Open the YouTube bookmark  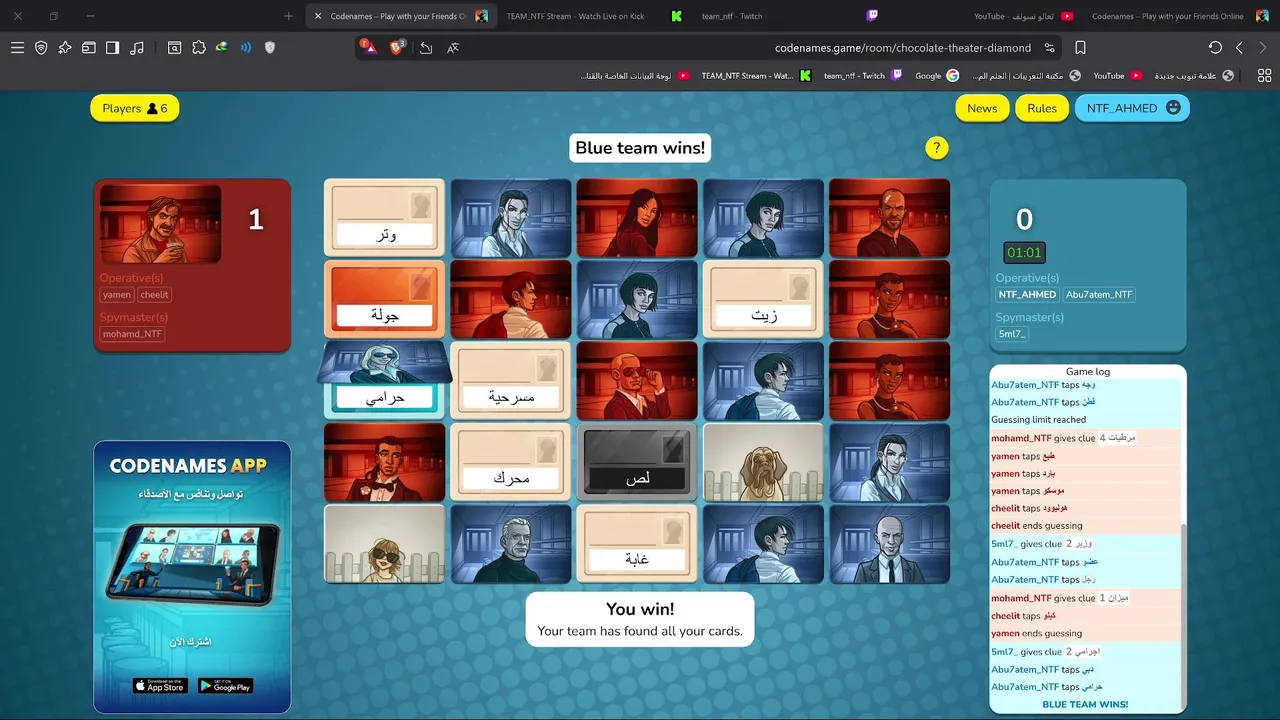[1118, 76]
